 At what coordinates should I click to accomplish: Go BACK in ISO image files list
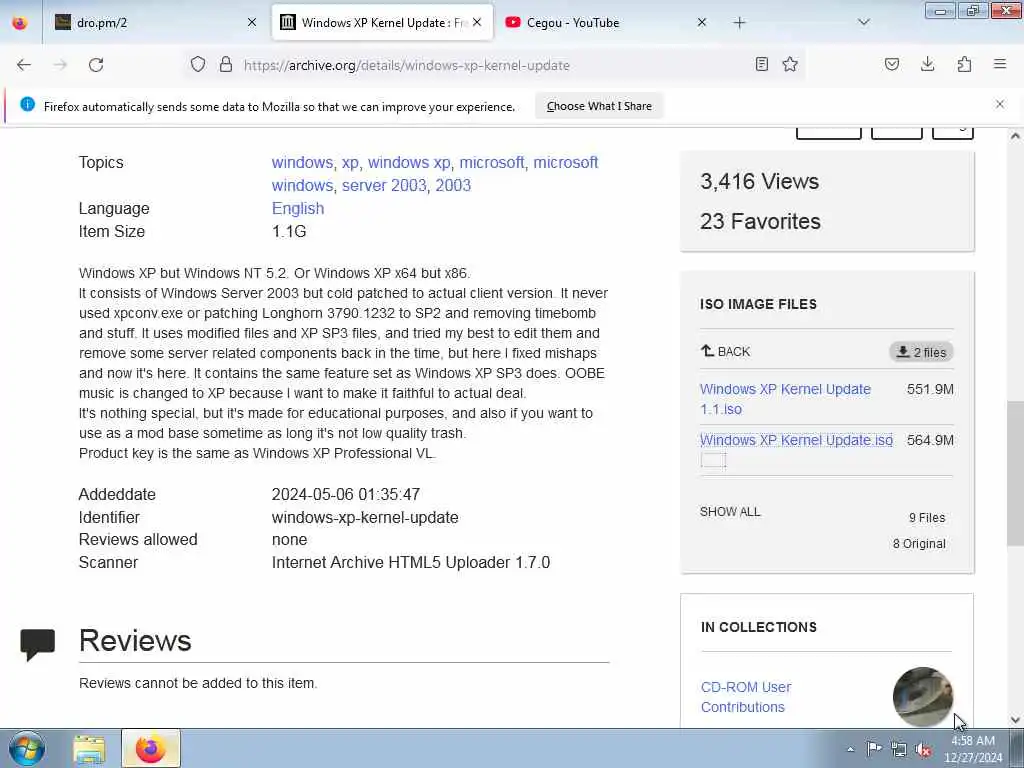[725, 351]
